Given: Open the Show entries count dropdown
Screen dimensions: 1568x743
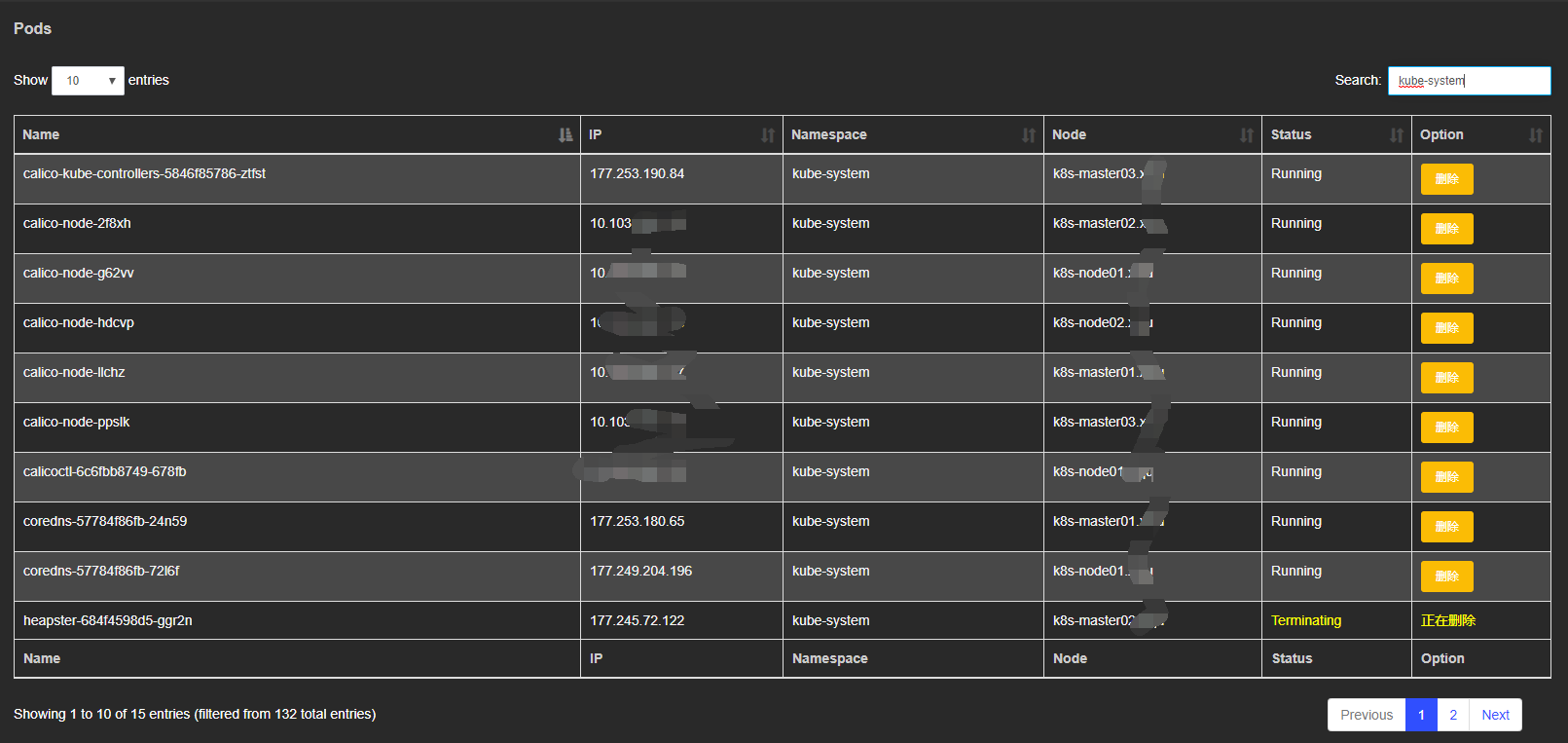Looking at the screenshot, I should (x=88, y=81).
